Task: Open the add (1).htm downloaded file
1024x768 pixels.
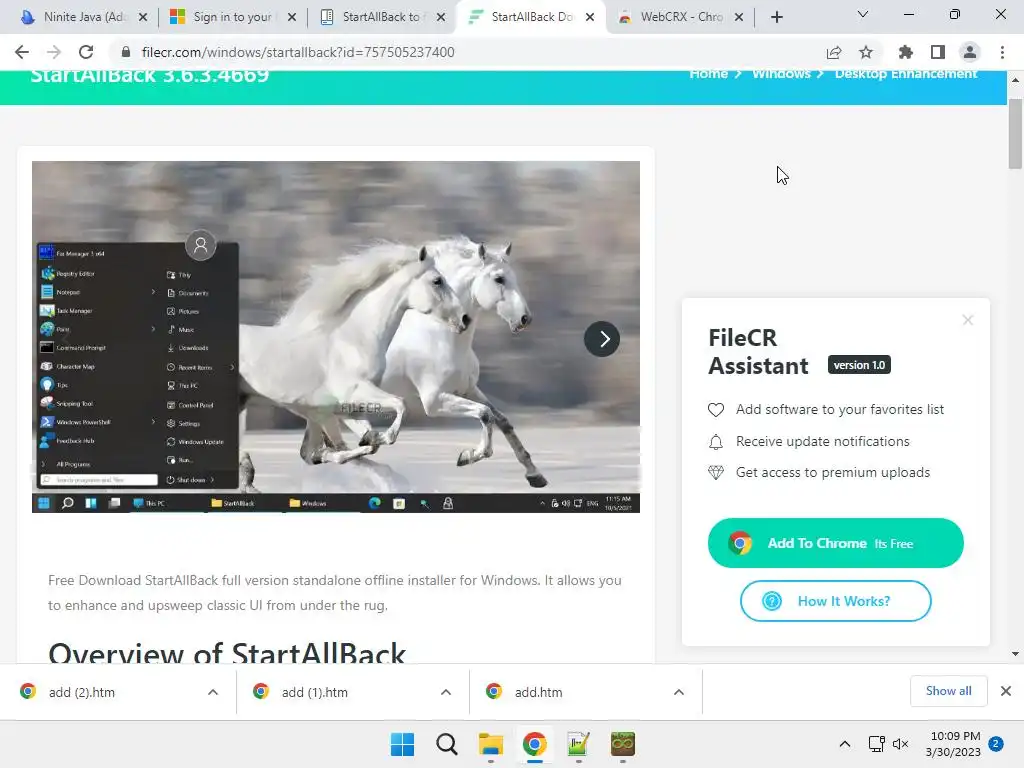Action: tap(315, 692)
